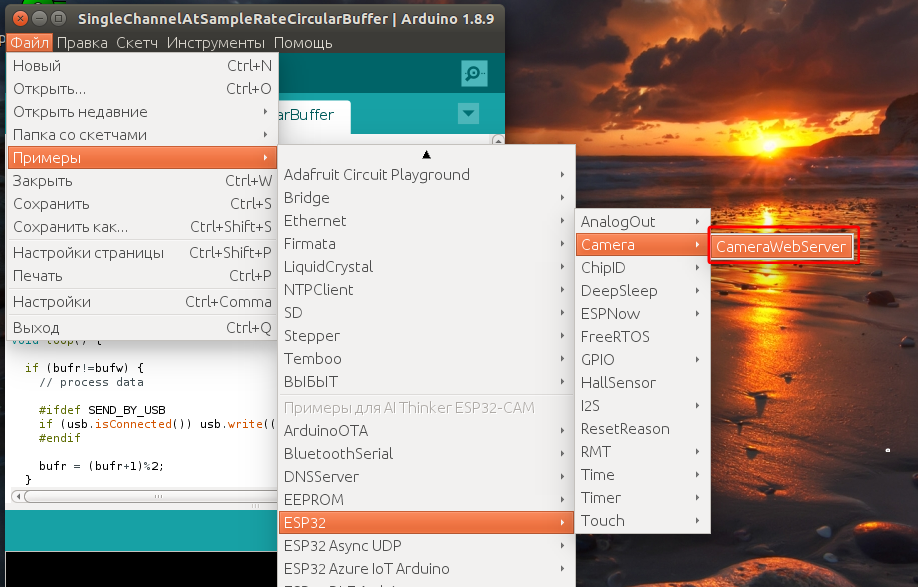Close the Arduino window with the red button
The height and width of the screenshot is (587, 918).
17,19
